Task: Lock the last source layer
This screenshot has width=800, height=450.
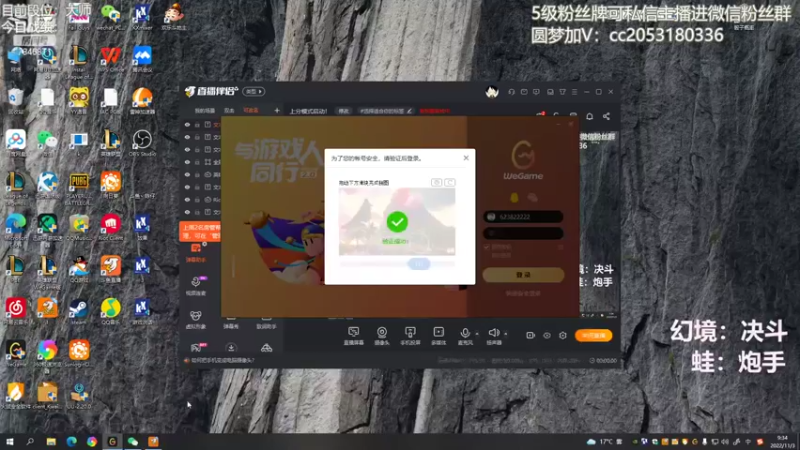Action: (x=197, y=212)
